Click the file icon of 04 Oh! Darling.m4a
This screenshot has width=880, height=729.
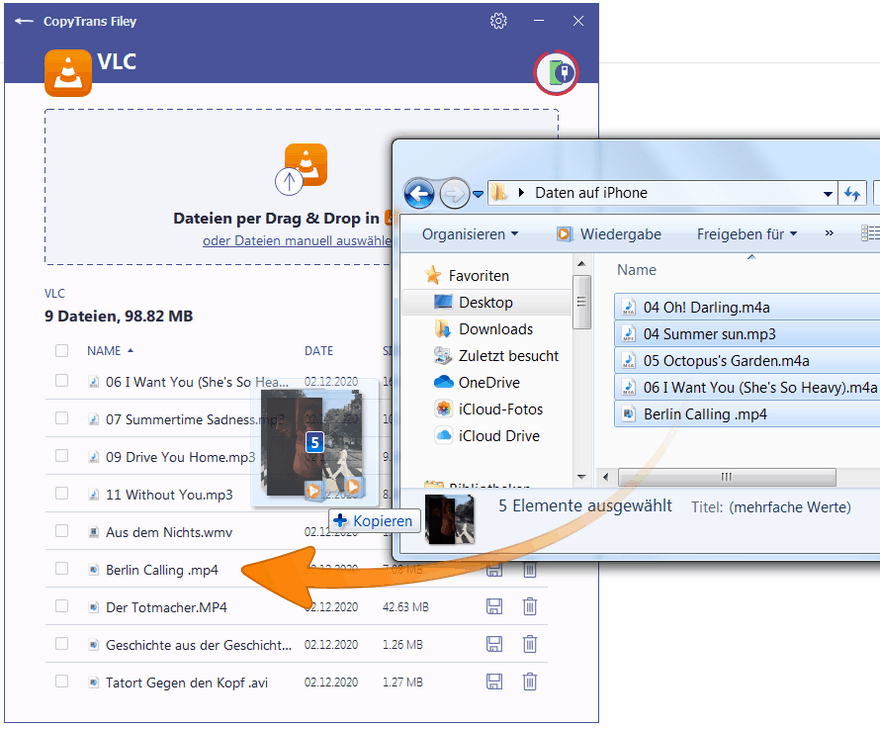629,307
